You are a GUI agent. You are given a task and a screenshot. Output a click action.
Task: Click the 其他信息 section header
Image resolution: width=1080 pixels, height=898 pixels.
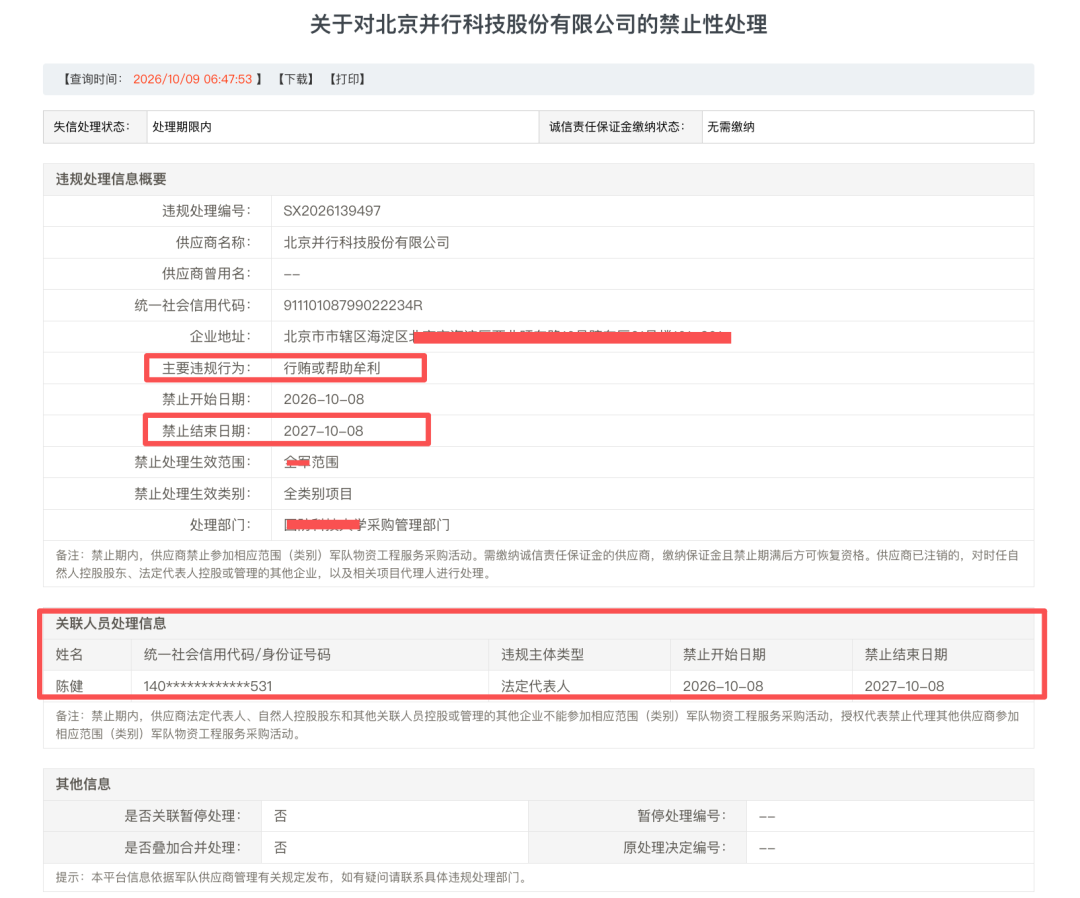(x=83, y=784)
